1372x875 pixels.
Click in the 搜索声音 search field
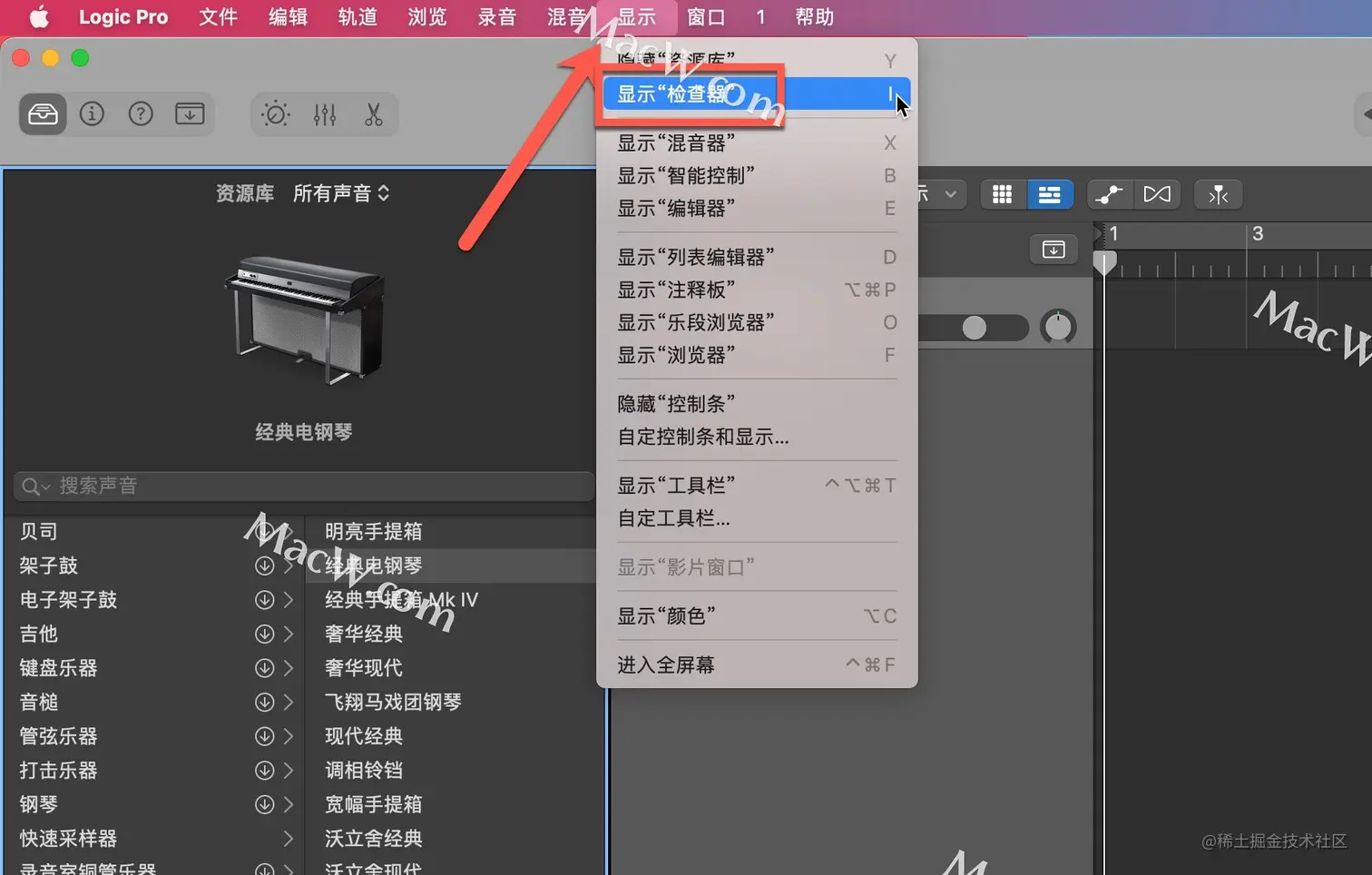[x=304, y=487]
